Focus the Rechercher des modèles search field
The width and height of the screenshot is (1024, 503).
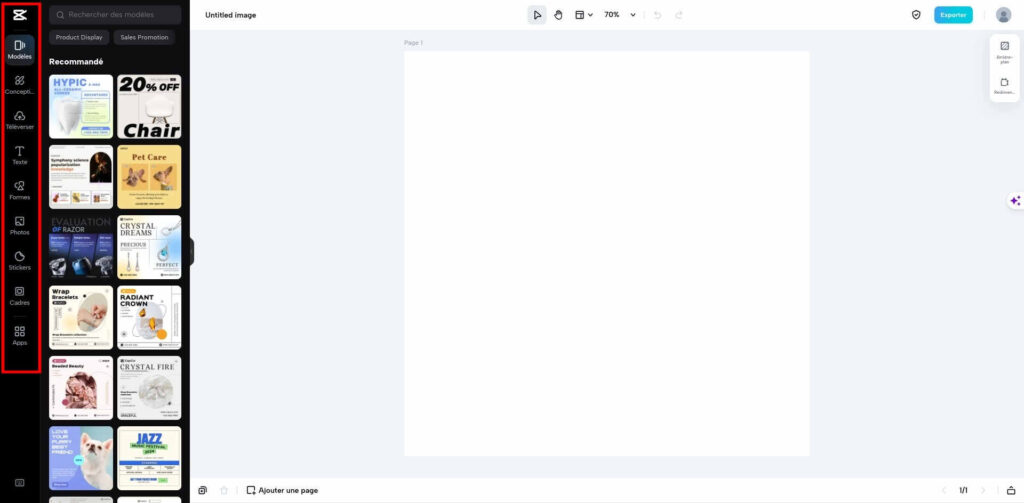[x=115, y=14]
